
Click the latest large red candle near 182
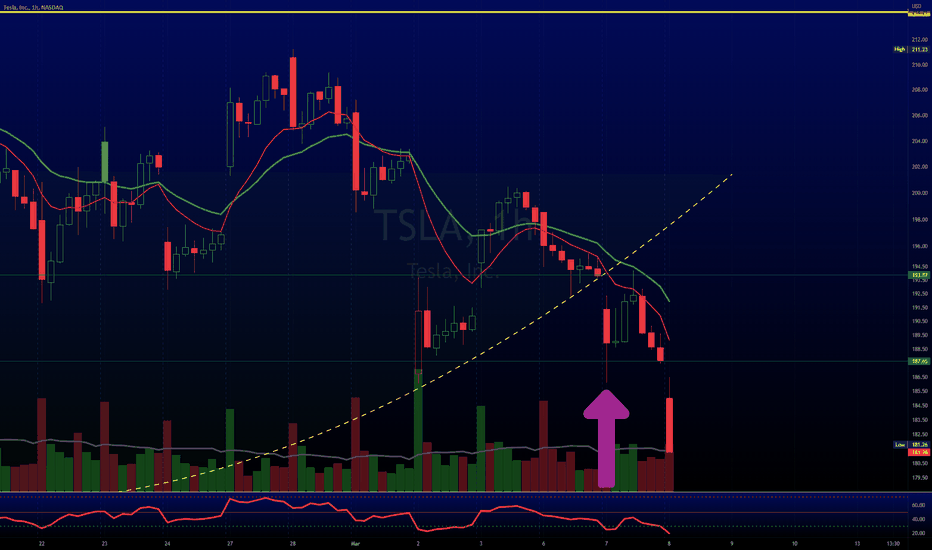[669, 425]
